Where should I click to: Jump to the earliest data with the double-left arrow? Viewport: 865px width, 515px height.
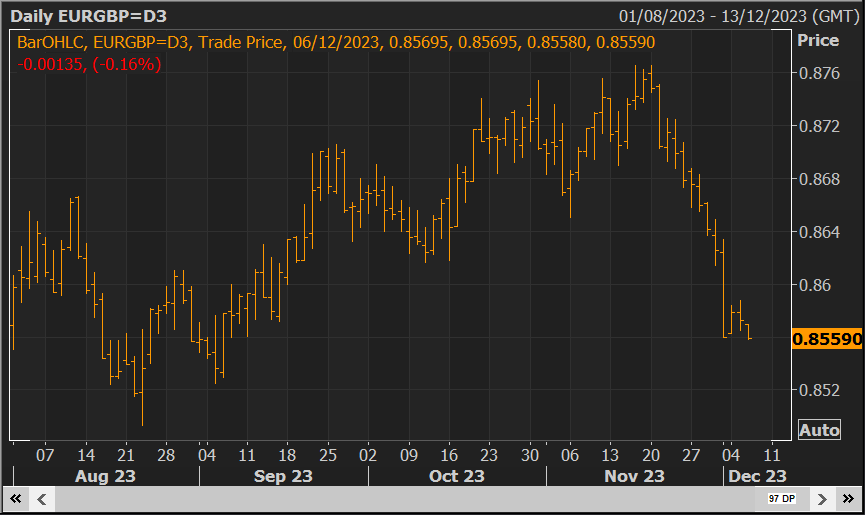tap(15, 499)
